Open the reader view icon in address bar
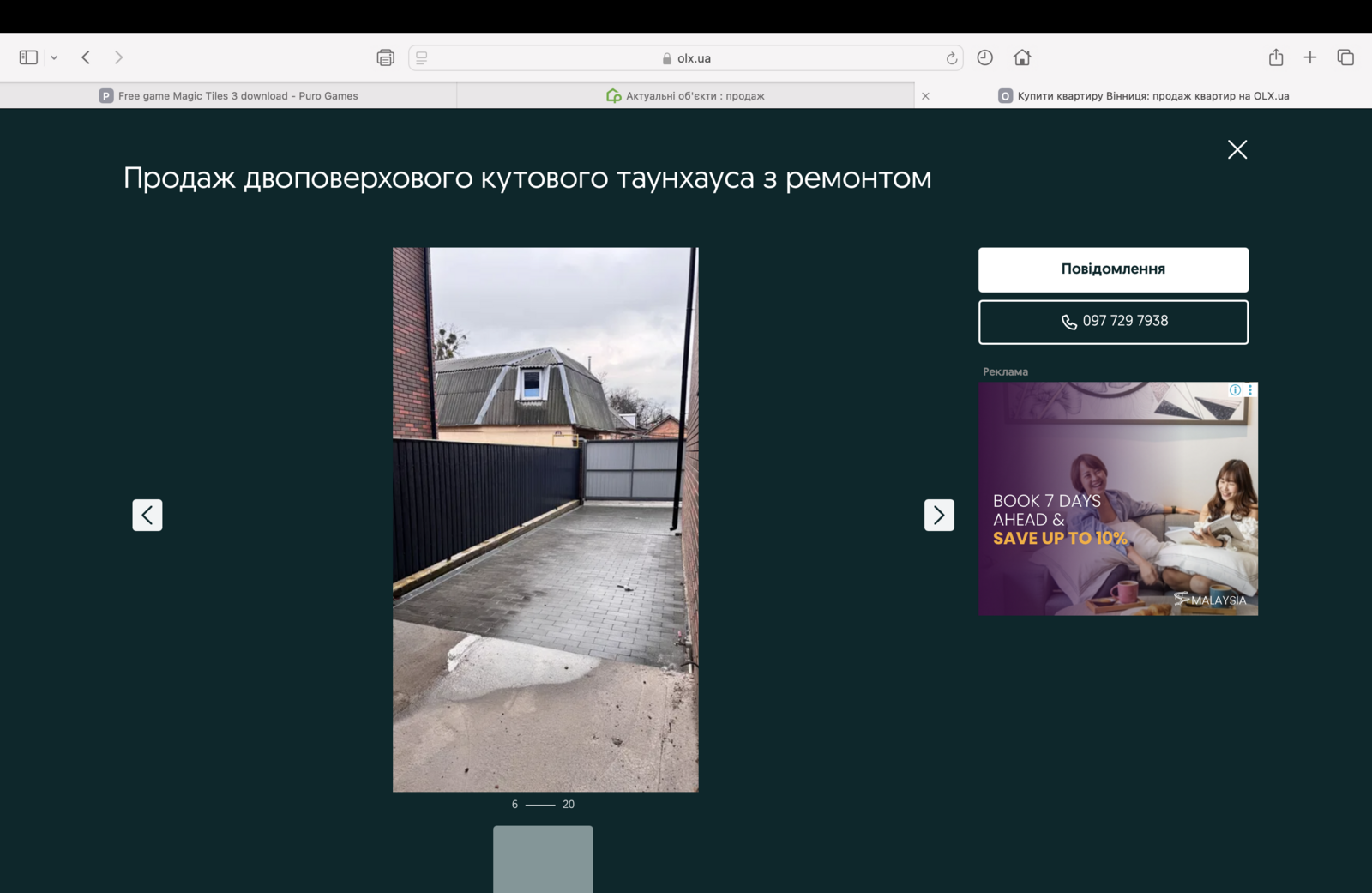 [x=422, y=57]
